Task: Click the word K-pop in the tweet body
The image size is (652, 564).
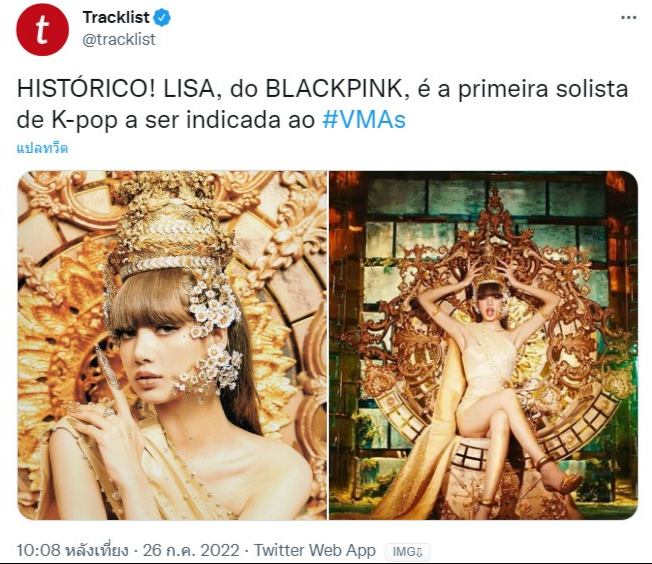Action: coord(84,120)
